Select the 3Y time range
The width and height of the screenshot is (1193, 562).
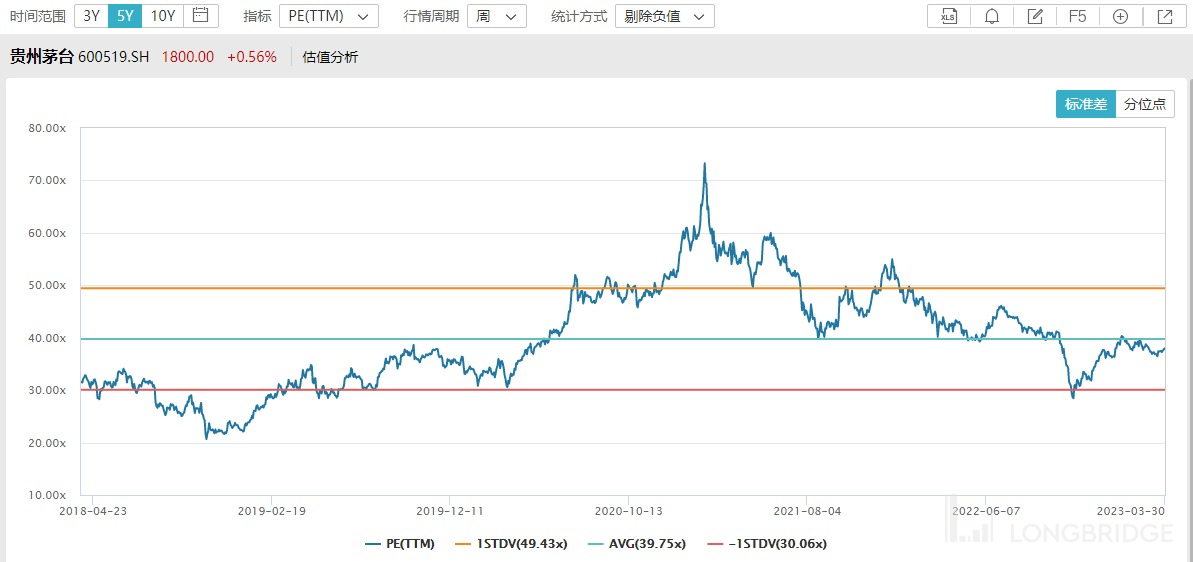click(x=91, y=15)
